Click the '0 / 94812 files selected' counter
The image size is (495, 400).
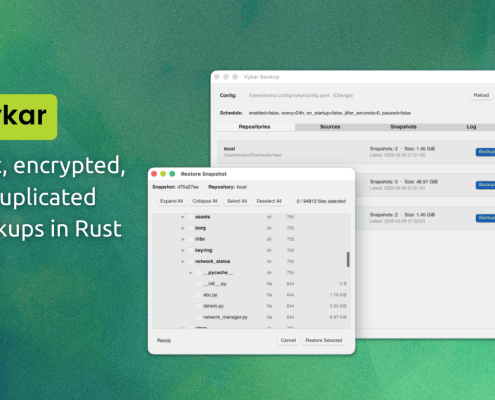pos(321,201)
